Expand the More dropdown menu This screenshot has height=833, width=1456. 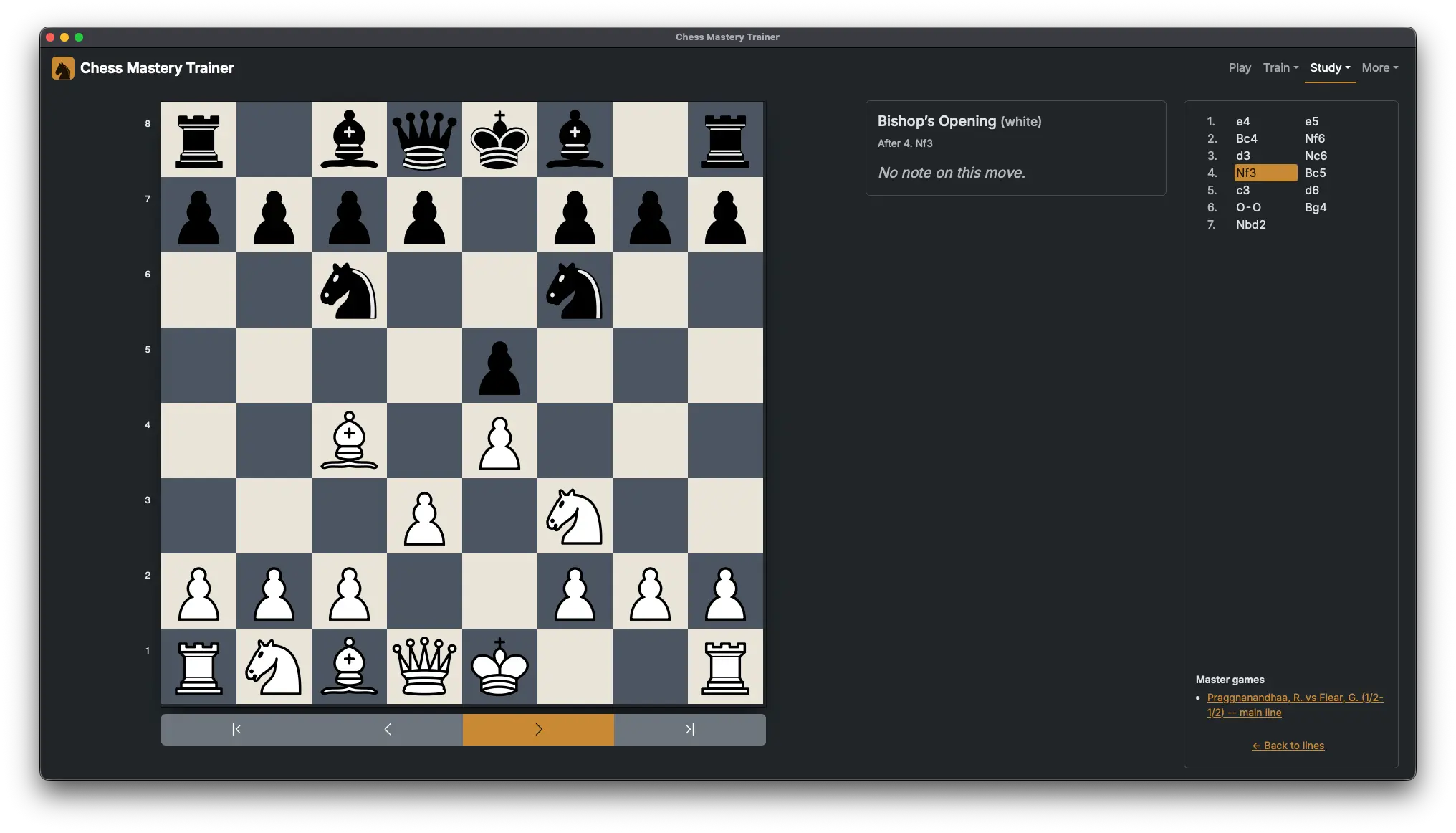coord(1380,67)
